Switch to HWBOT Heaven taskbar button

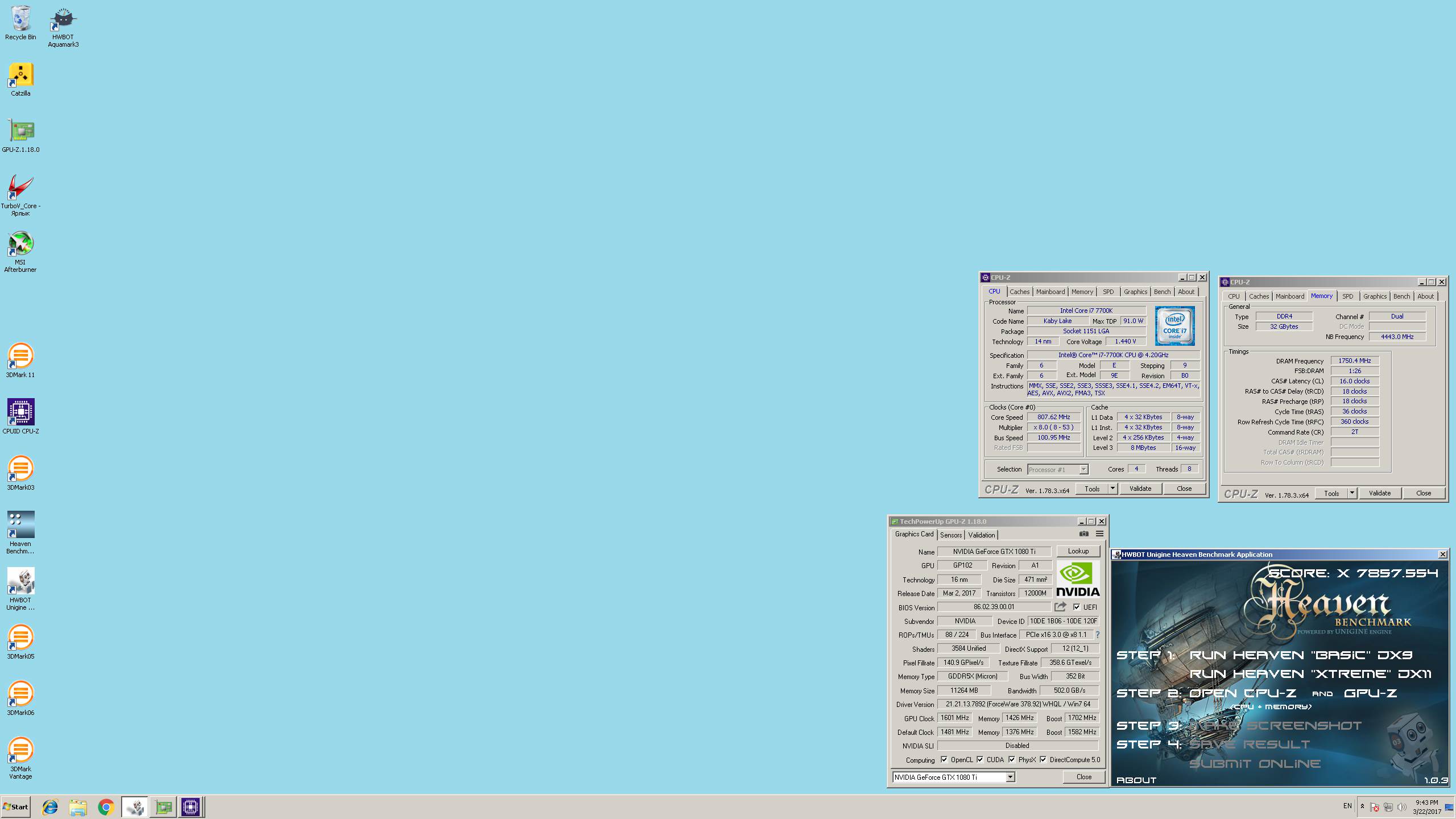[x=135, y=807]
